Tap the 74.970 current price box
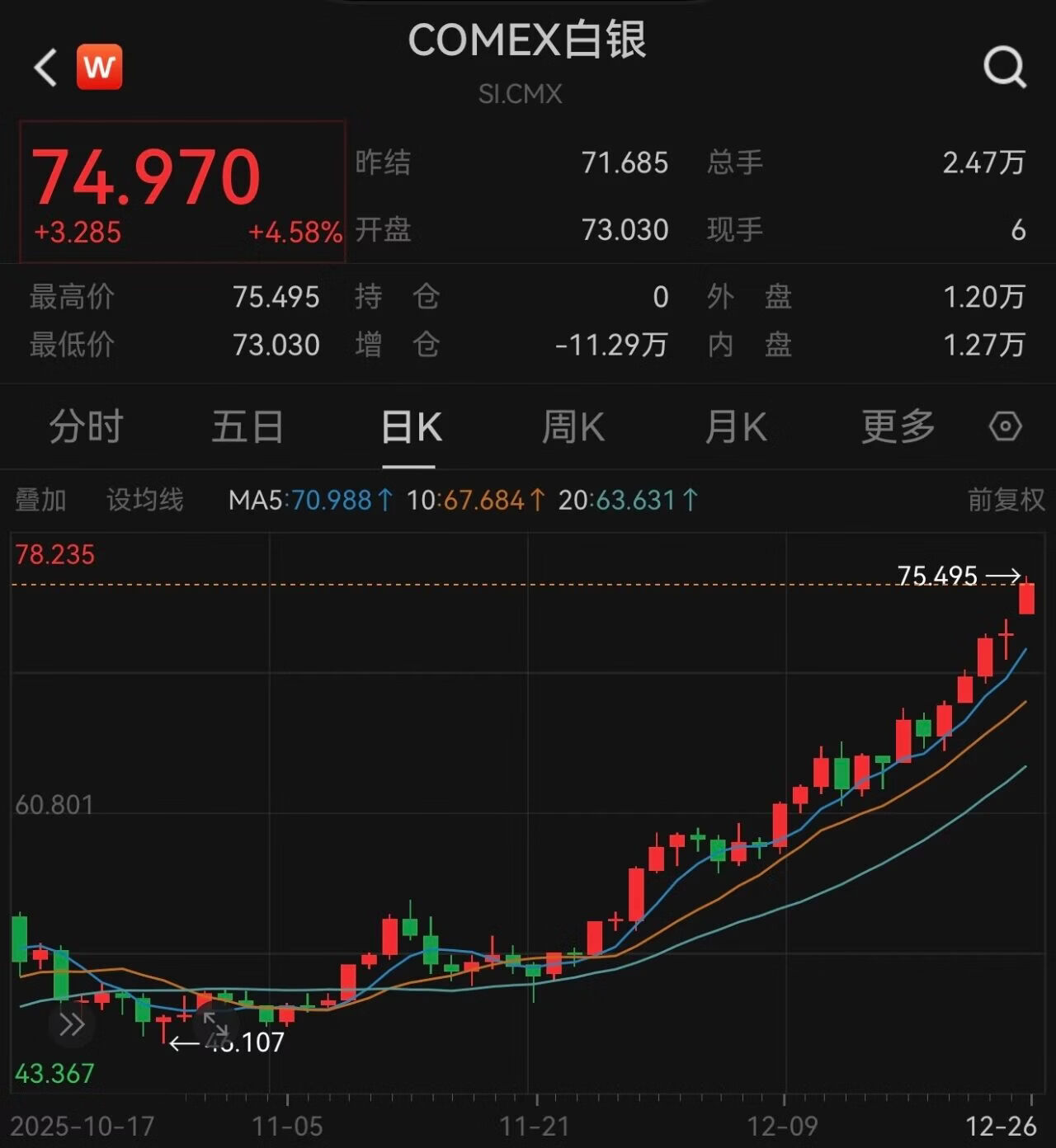This screenshot has width=1056, height=1148. [x=182, y=191]
